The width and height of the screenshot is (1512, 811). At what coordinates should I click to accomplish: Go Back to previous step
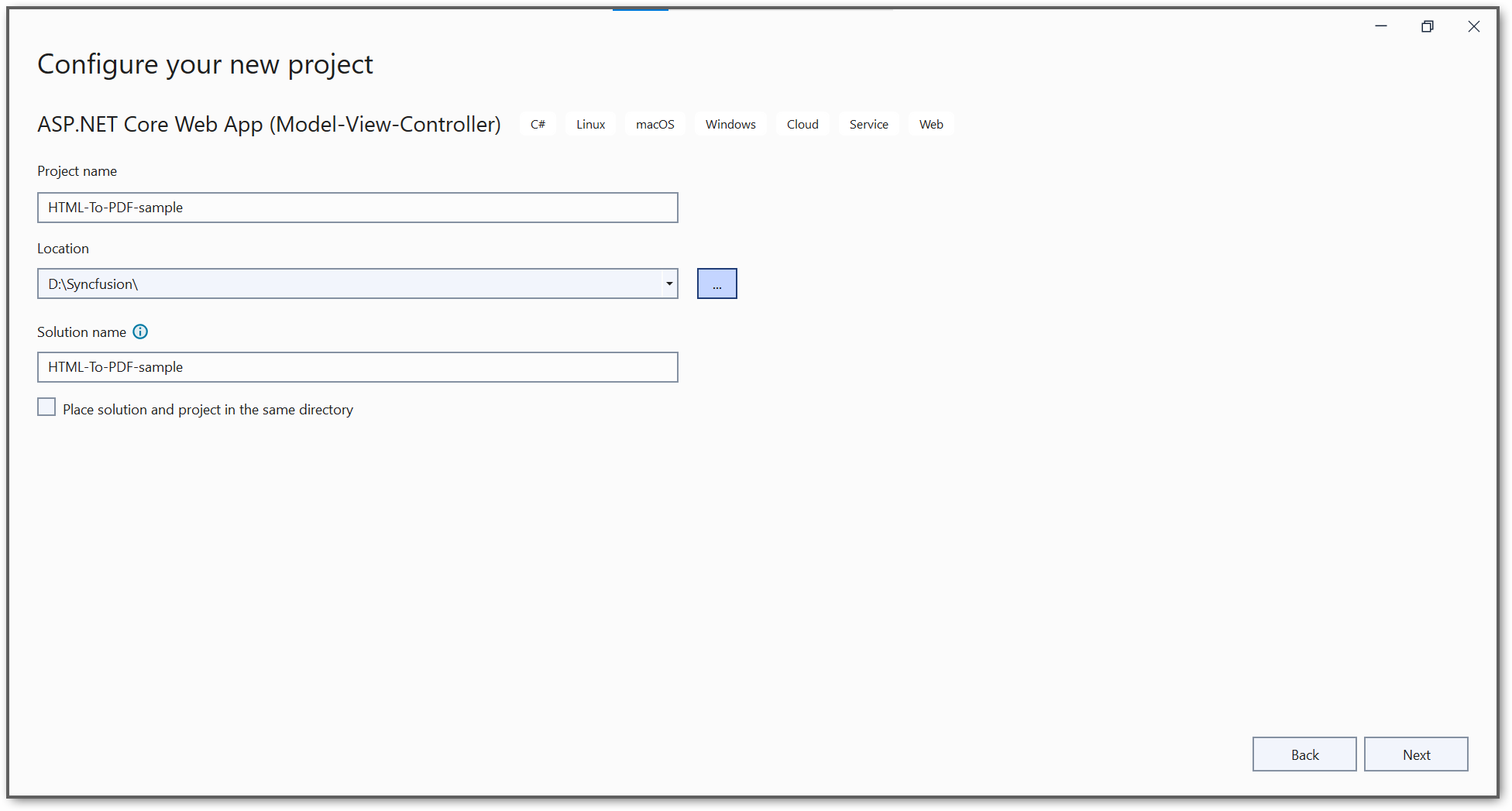(x=1304, y=754)
